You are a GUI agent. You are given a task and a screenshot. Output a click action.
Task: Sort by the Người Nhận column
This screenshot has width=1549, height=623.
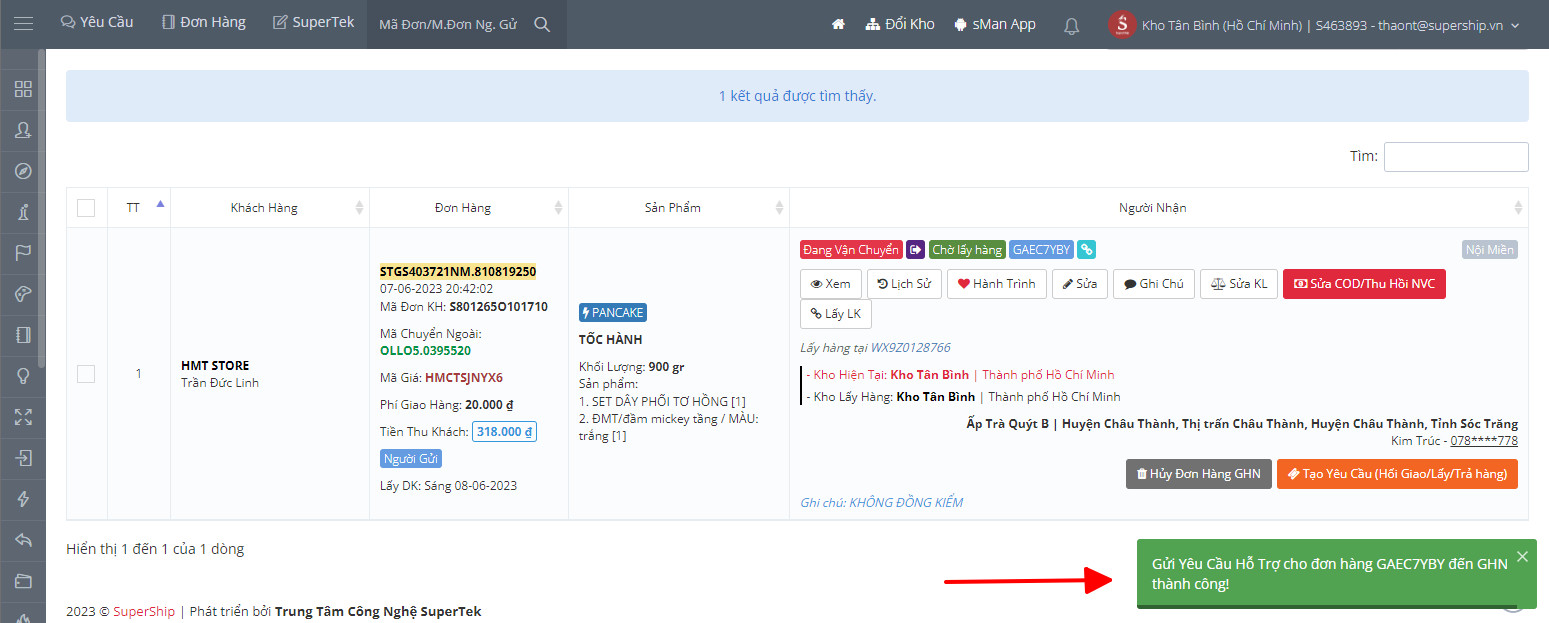coord(1159,207)
